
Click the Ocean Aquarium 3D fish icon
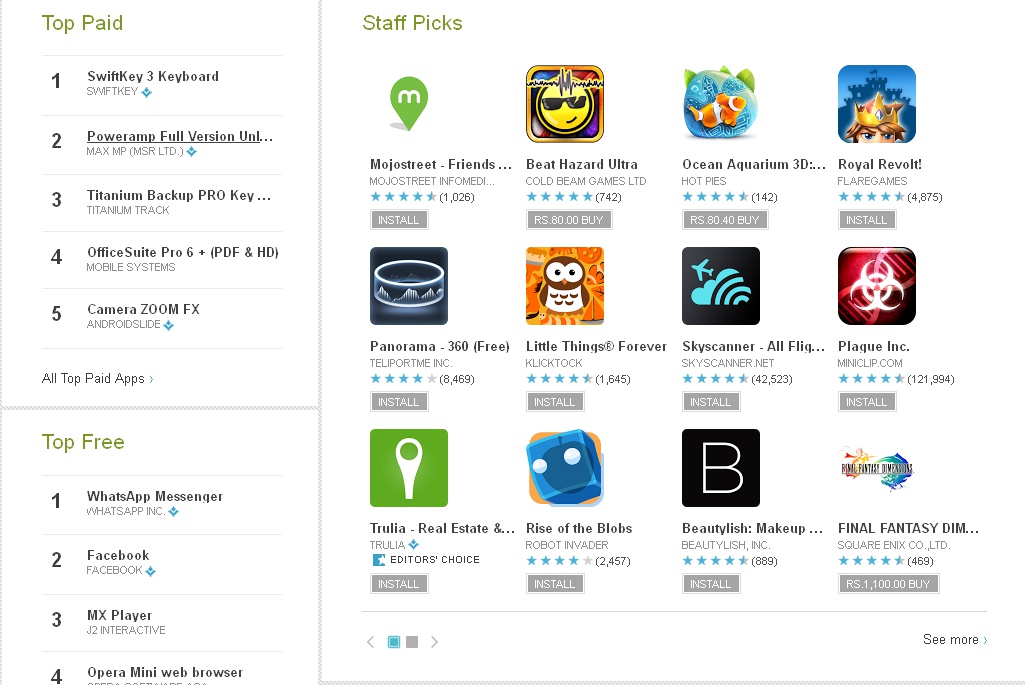(x=720, y=103)
